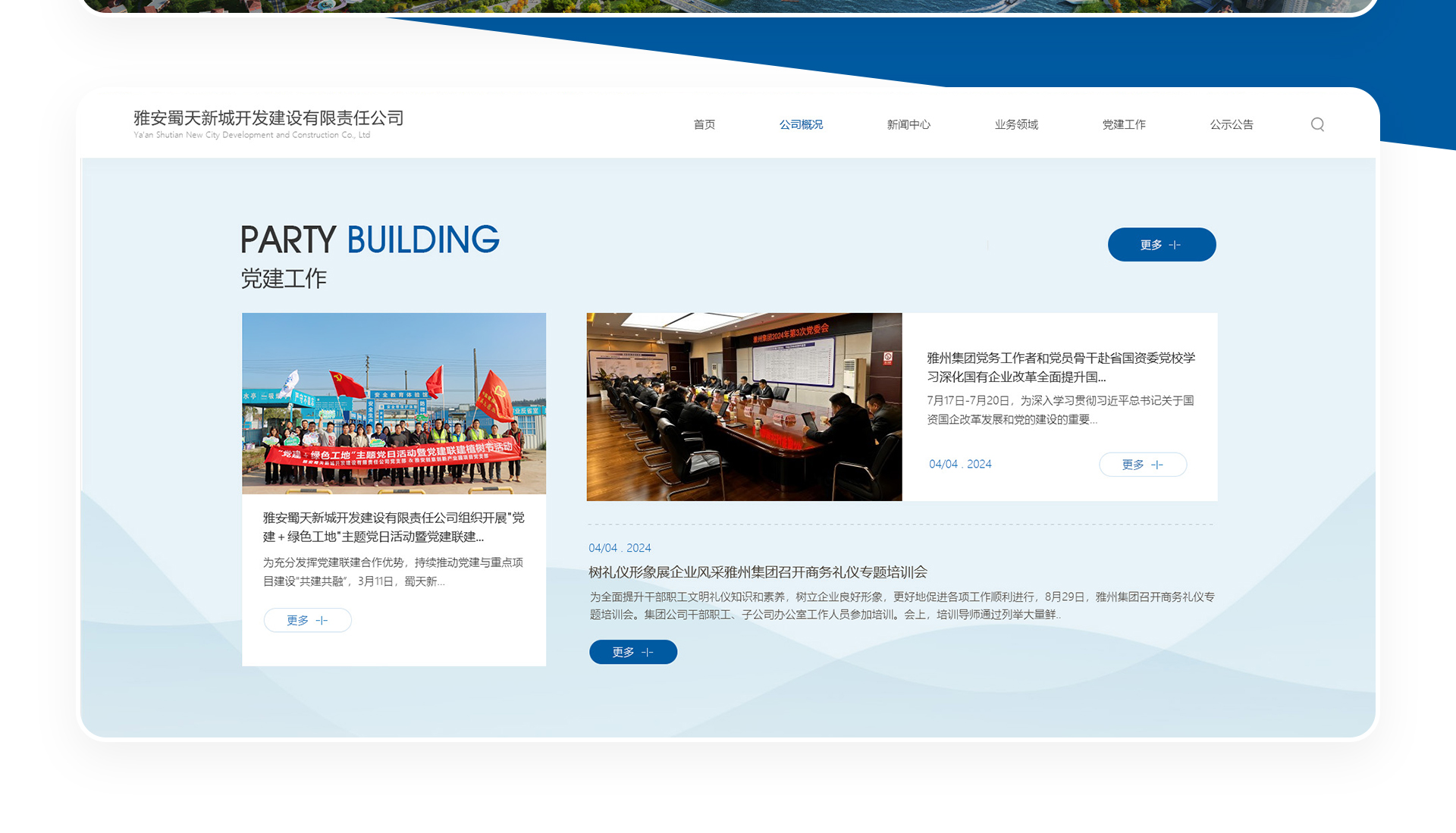Click the outlined 更多 button in left card

[x=307, y=620]
